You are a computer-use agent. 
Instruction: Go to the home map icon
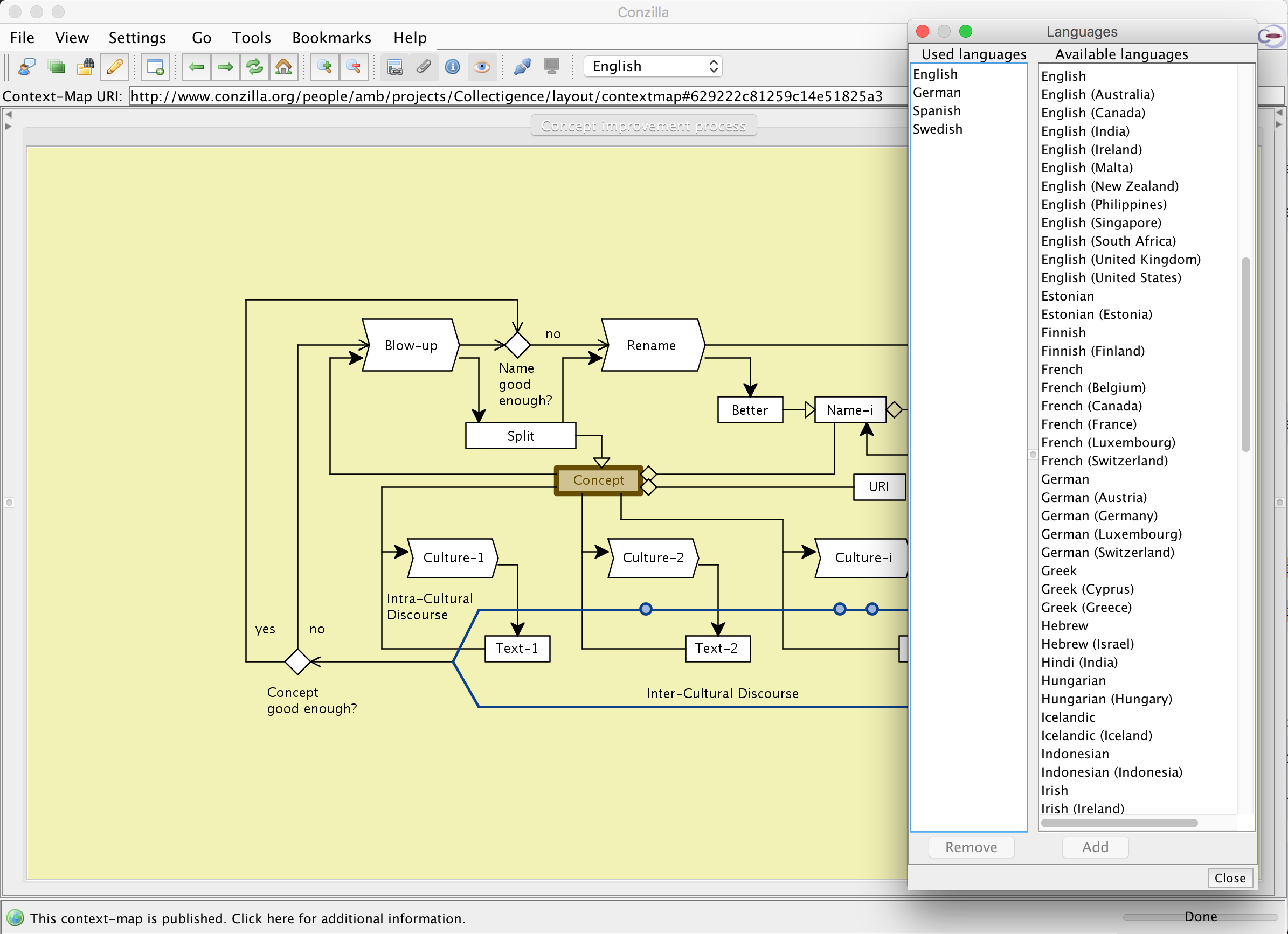tap(283, 67)
